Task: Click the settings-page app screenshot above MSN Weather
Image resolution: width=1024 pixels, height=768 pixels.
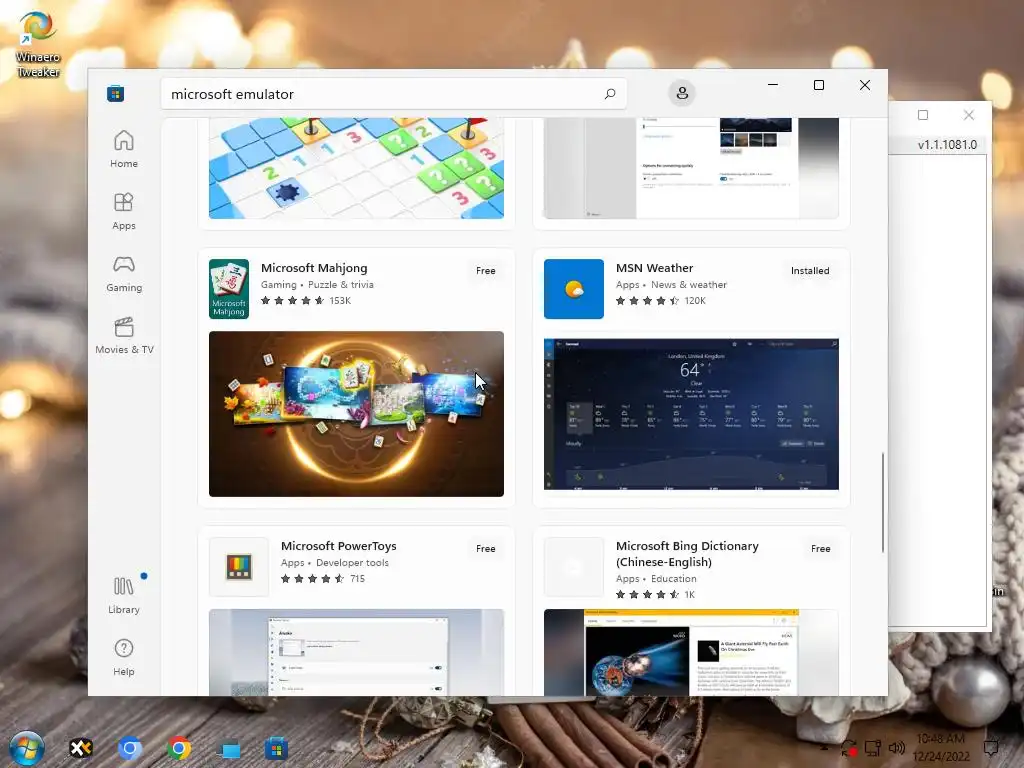Action: (x=691, y=168)
